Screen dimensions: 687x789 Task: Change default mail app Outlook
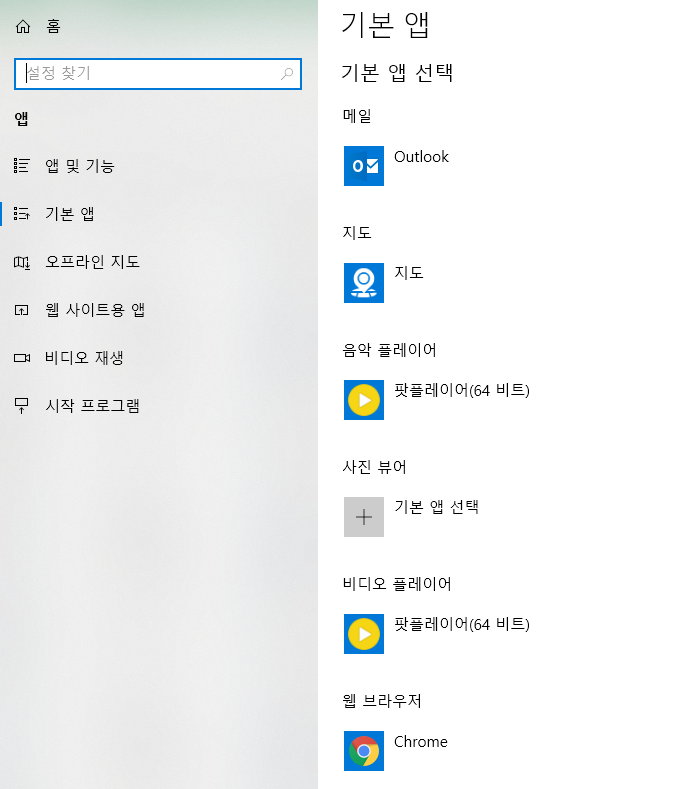[421, 157]
